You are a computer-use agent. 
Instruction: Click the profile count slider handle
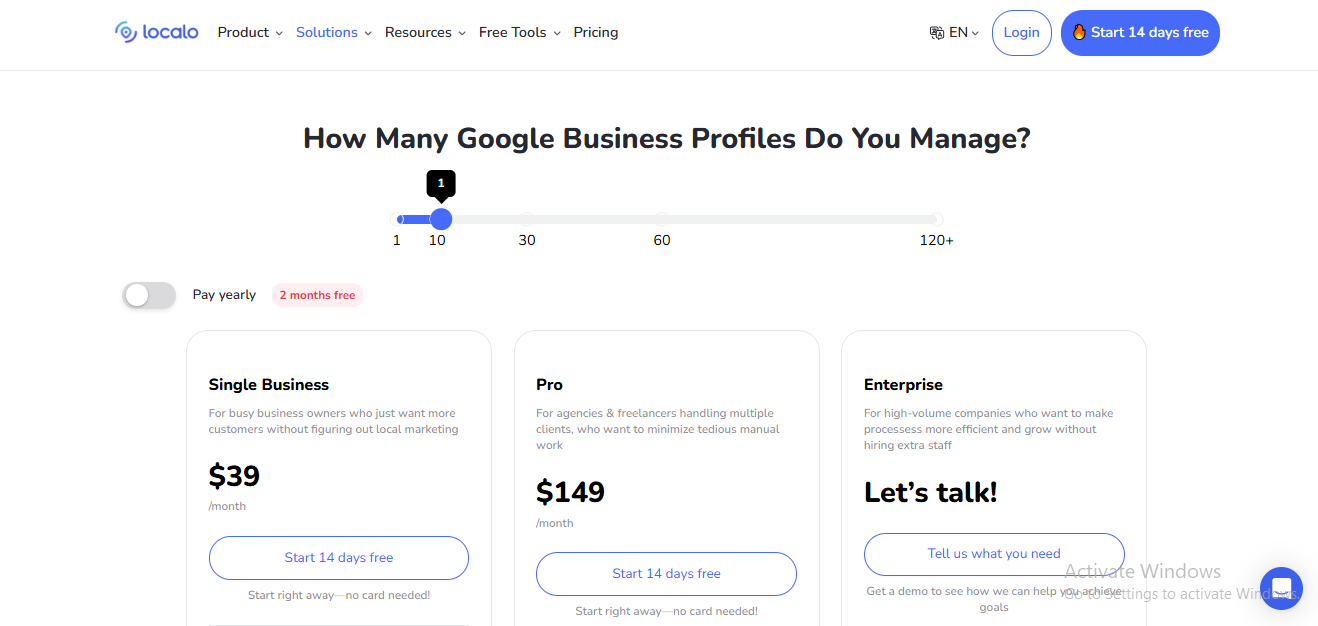(441, 219)
